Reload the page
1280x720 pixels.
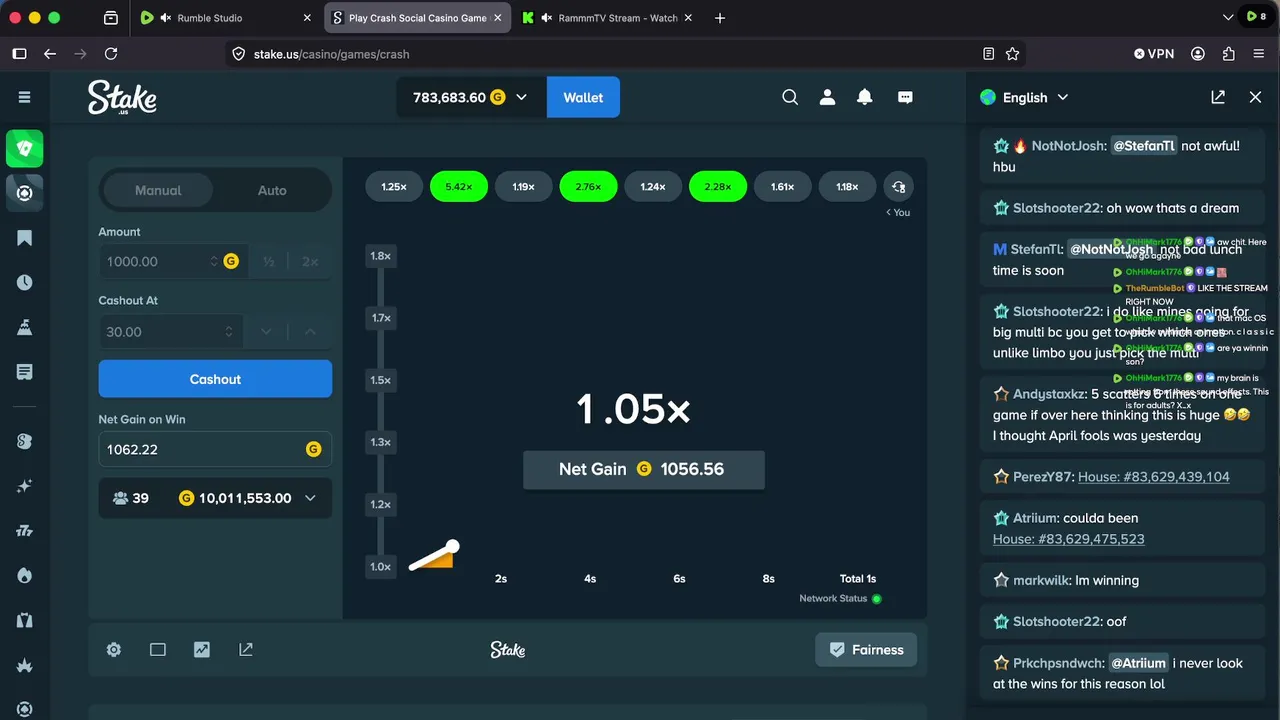(111, 54)
